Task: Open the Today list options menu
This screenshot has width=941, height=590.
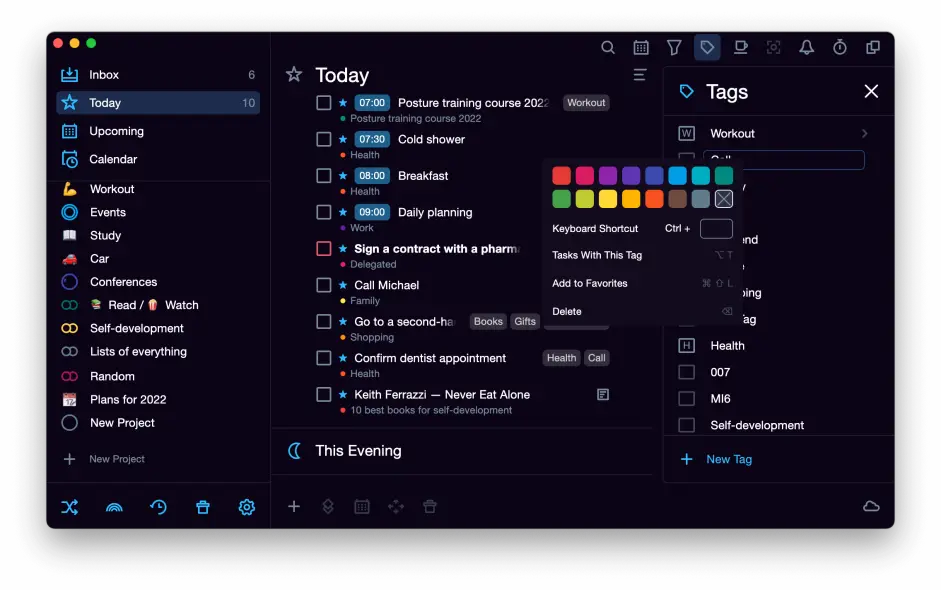Action: tap(640, 75)
